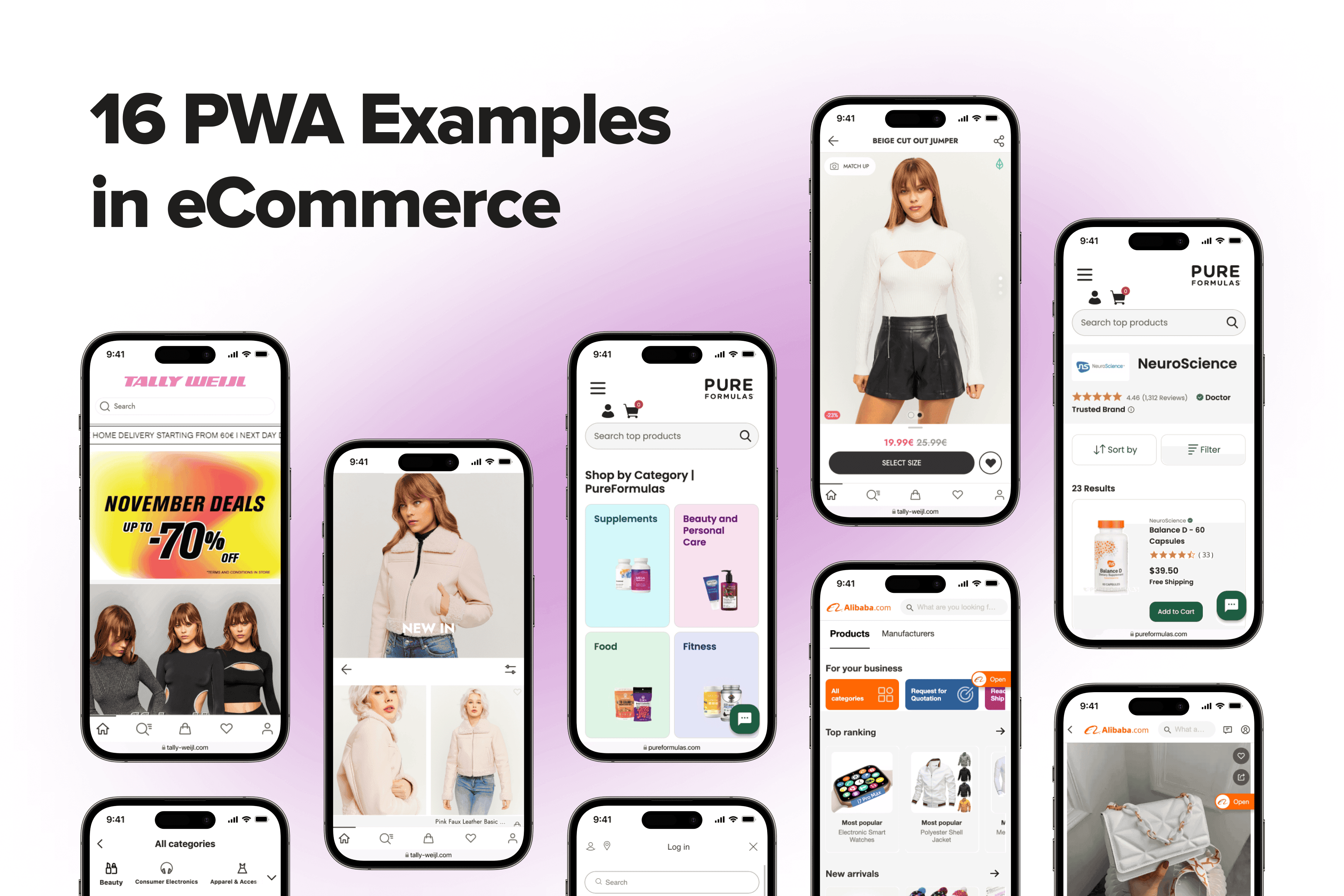Click SELECT SIZE on Beige Cut Out Jumper
The image size is (1344, 896).
[x=901, y=463]
